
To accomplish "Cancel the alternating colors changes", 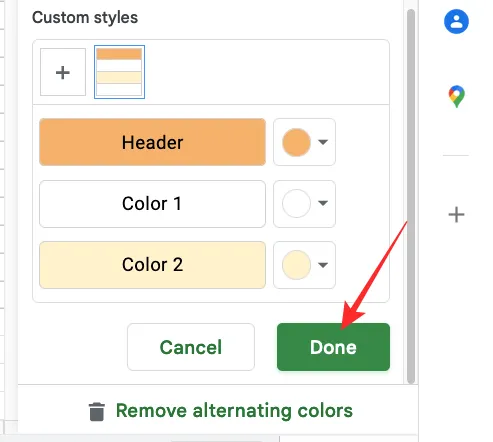I will click(191, 347).
